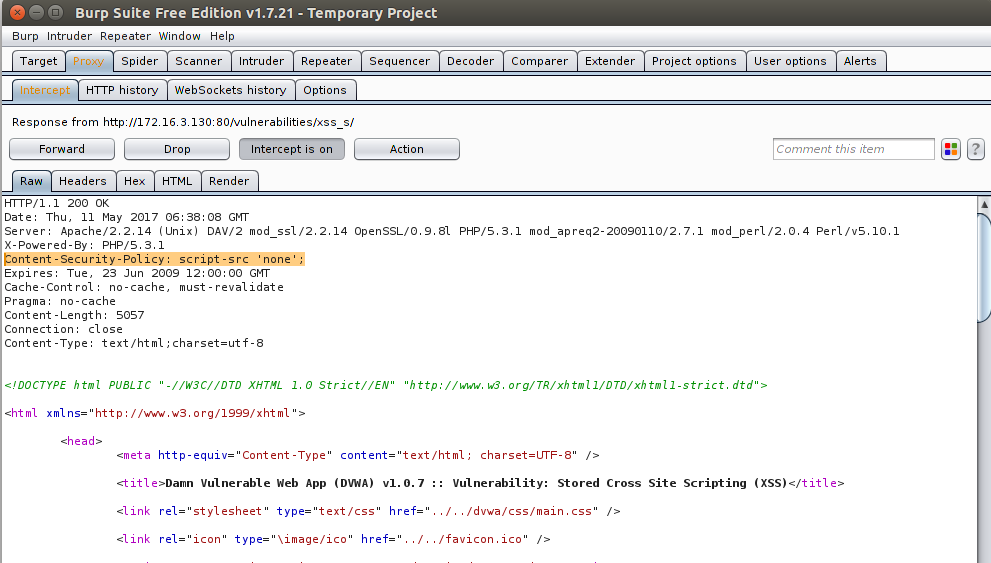
Task: Select the Decoder tab
Action: [470, 61]
